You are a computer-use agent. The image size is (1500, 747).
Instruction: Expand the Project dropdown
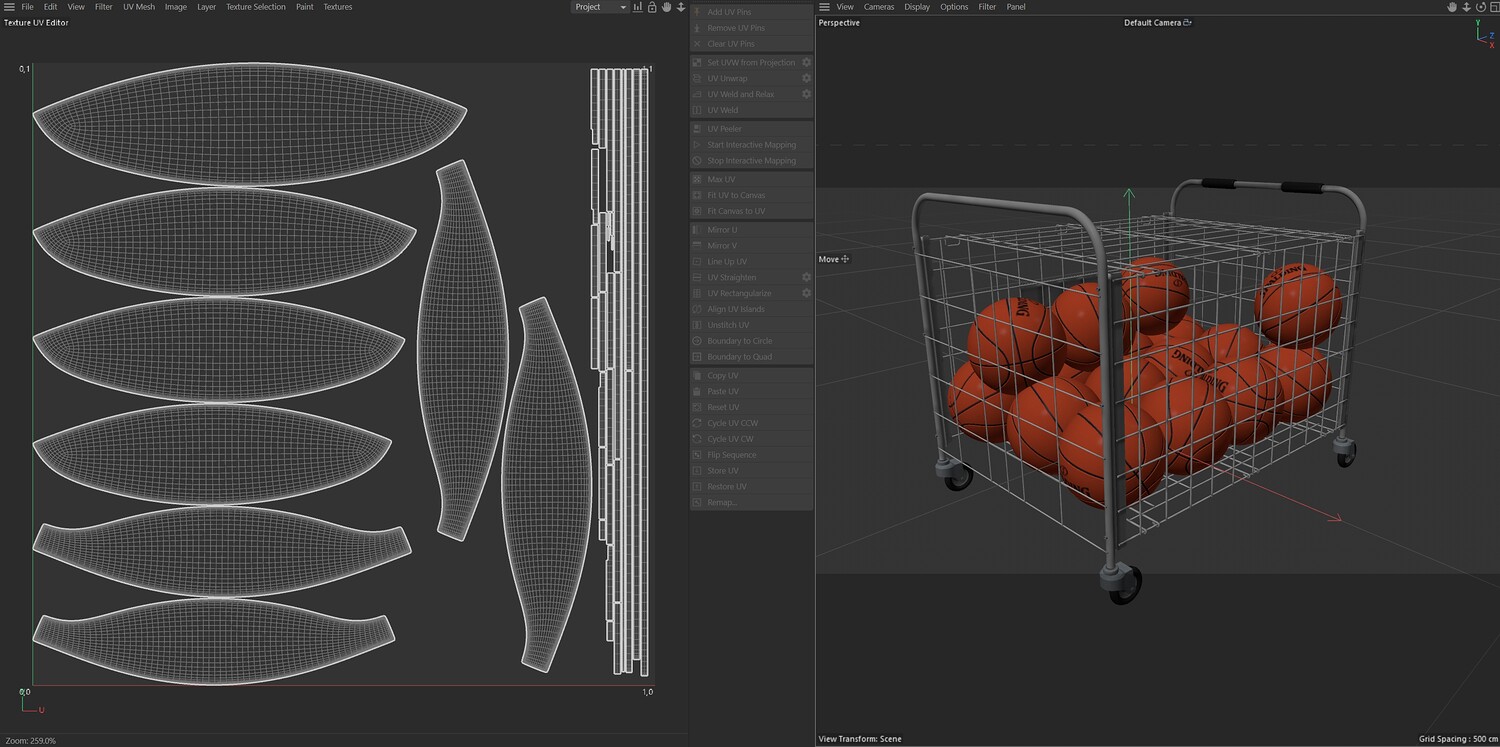click(x=600, y=7)
